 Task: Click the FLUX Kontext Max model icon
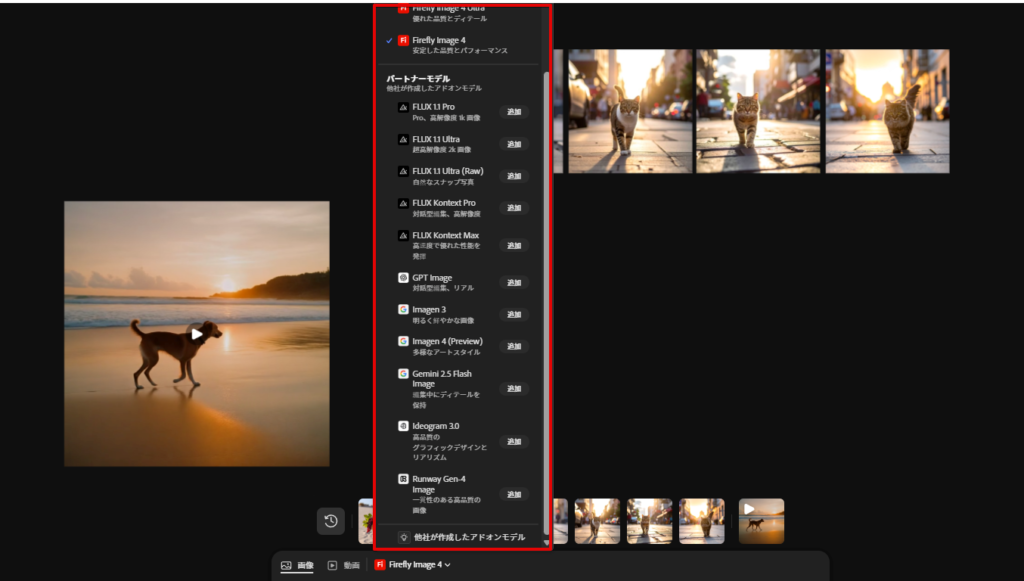(x=403, y=235)
